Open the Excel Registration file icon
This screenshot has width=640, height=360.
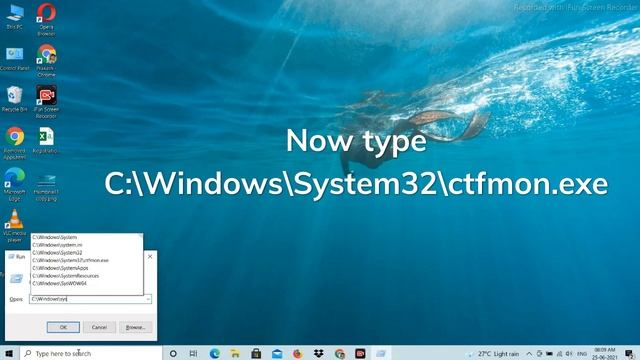click(46, 140)
